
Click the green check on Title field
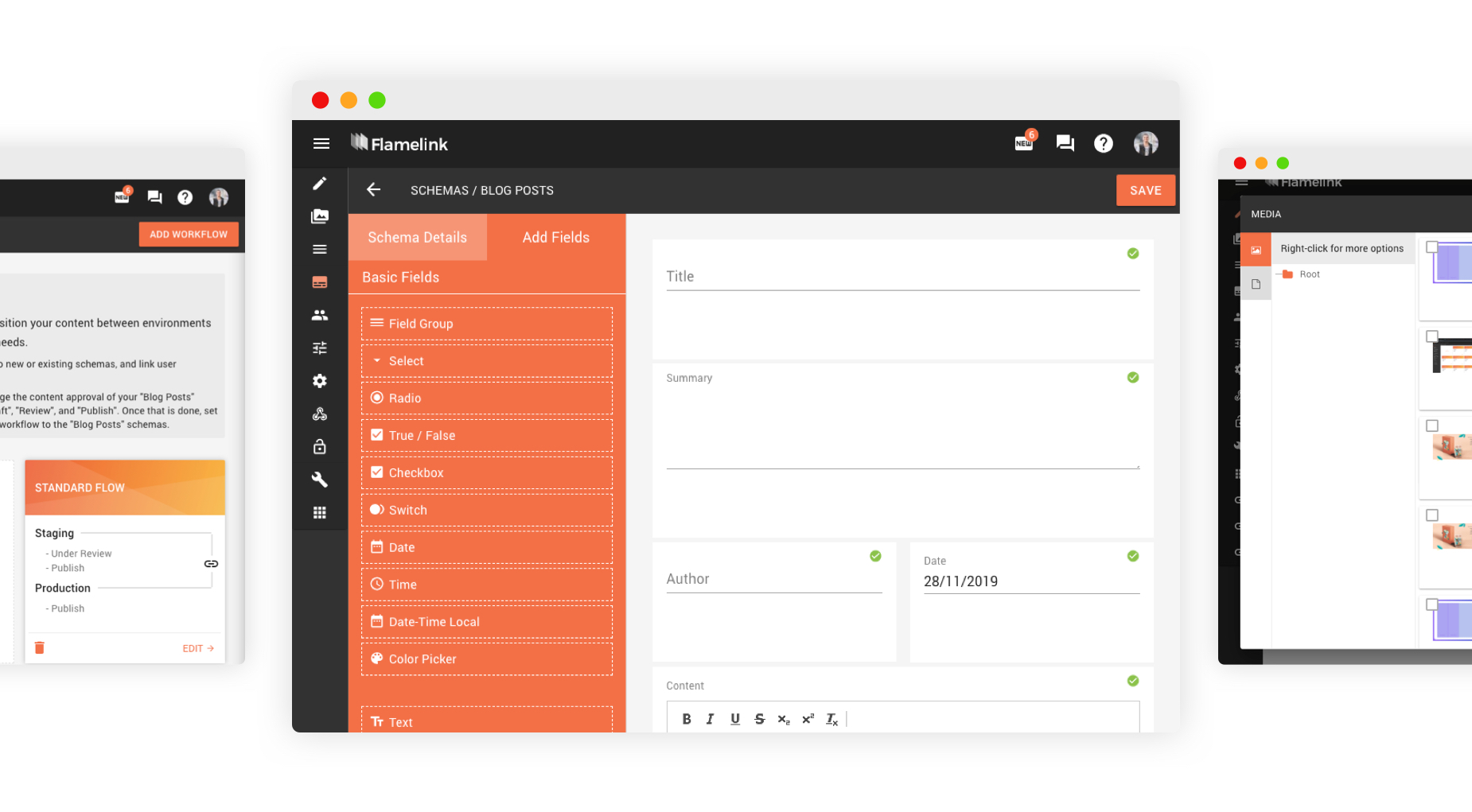tap(1133, 254)
